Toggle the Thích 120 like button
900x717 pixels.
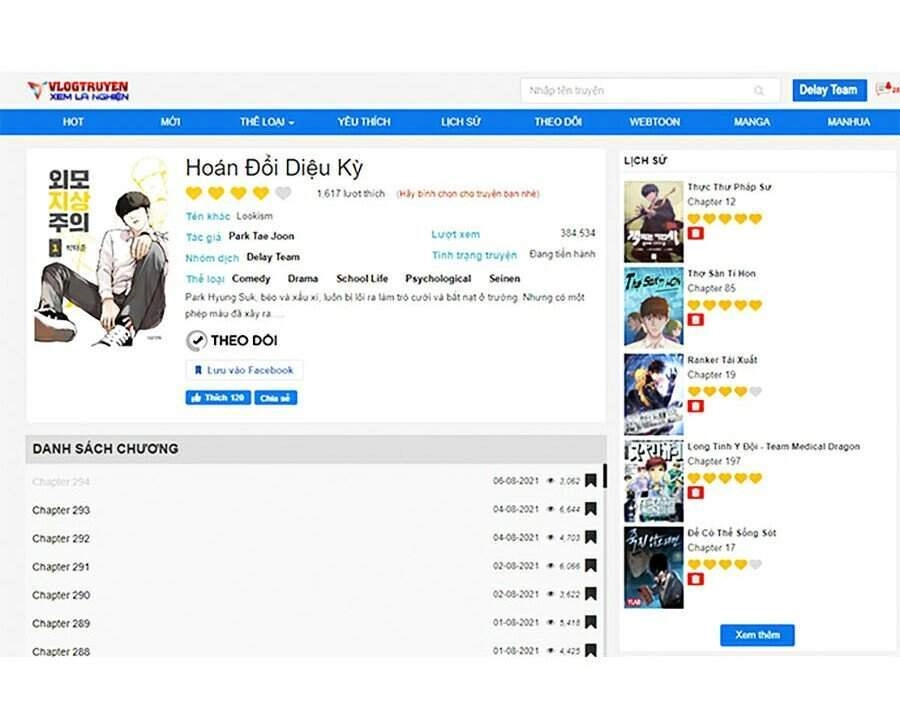(x=218, y=398)
